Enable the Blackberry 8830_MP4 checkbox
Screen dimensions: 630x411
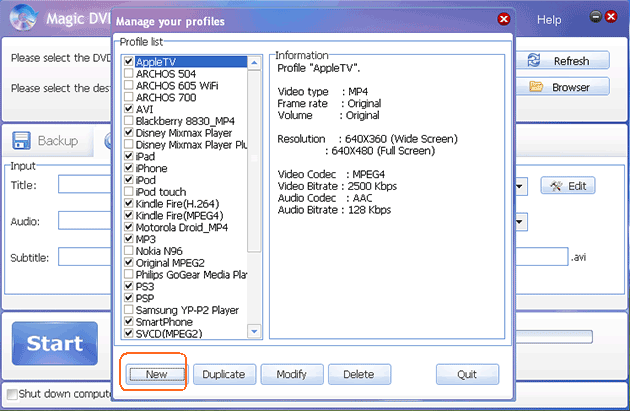coord(129,120)
